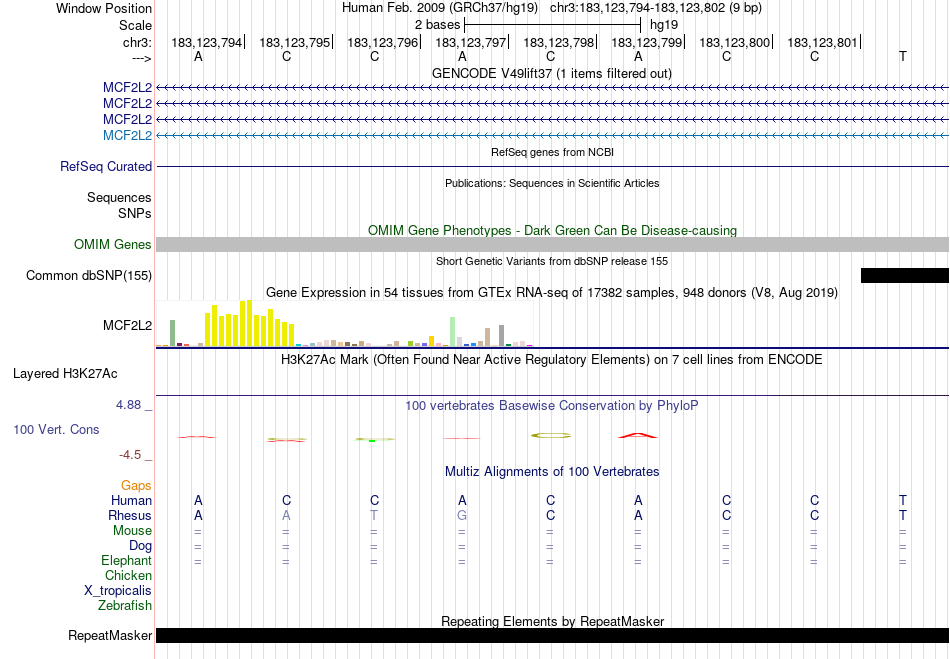Click the X_tropicalis species label
The height and width of the screenshot is (659, 950).
pos(118,591)
